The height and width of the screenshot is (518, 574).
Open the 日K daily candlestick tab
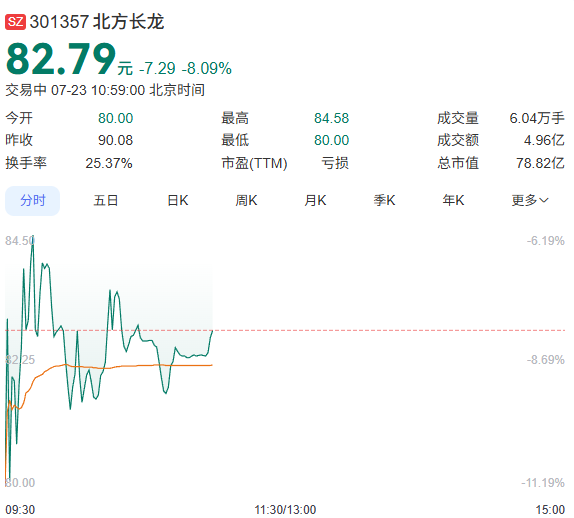tap(178, 201)
